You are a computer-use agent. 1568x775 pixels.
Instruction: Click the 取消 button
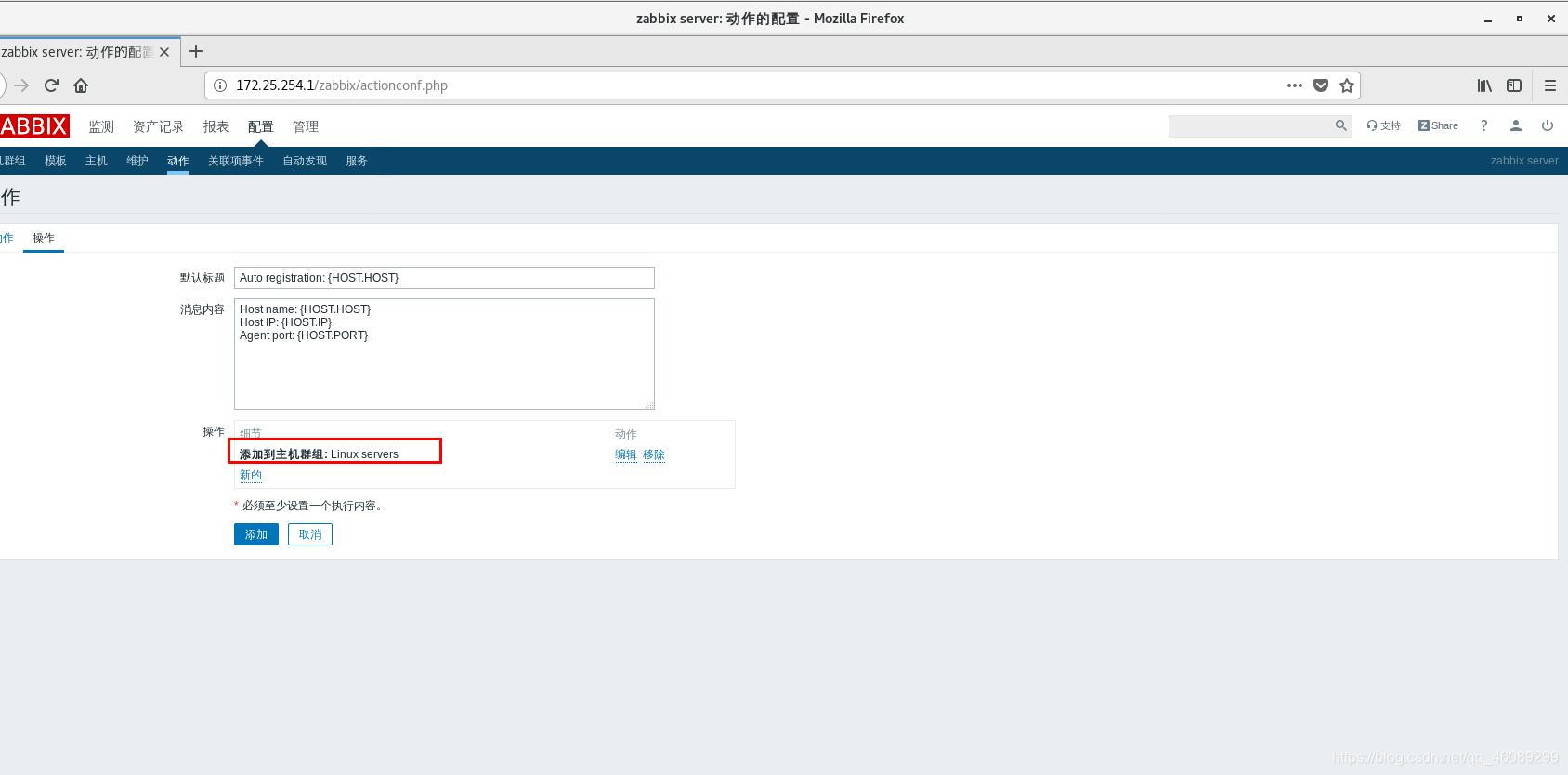click(310, 534)
